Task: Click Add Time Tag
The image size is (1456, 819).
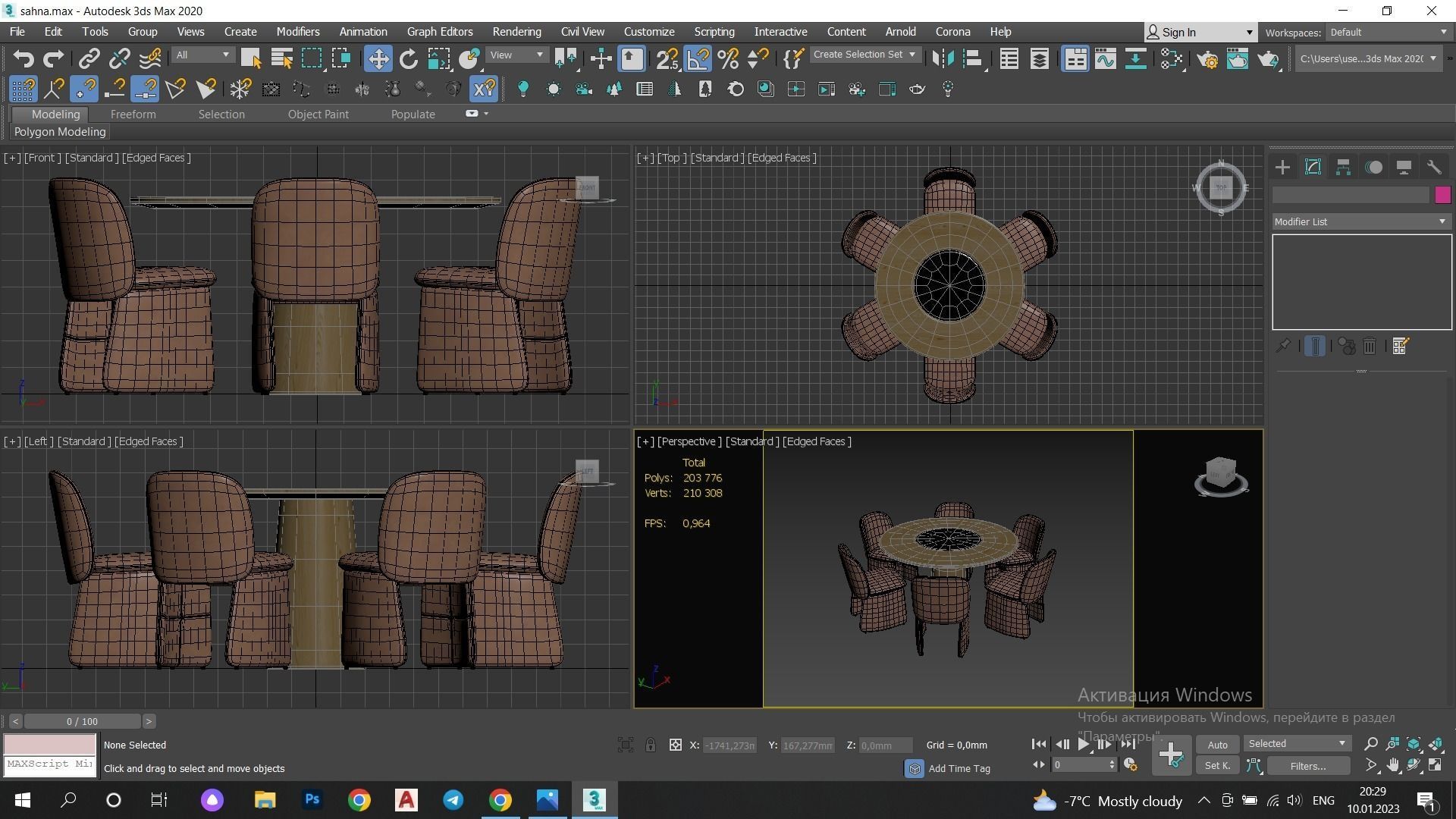Action: [x=959, y=768]
